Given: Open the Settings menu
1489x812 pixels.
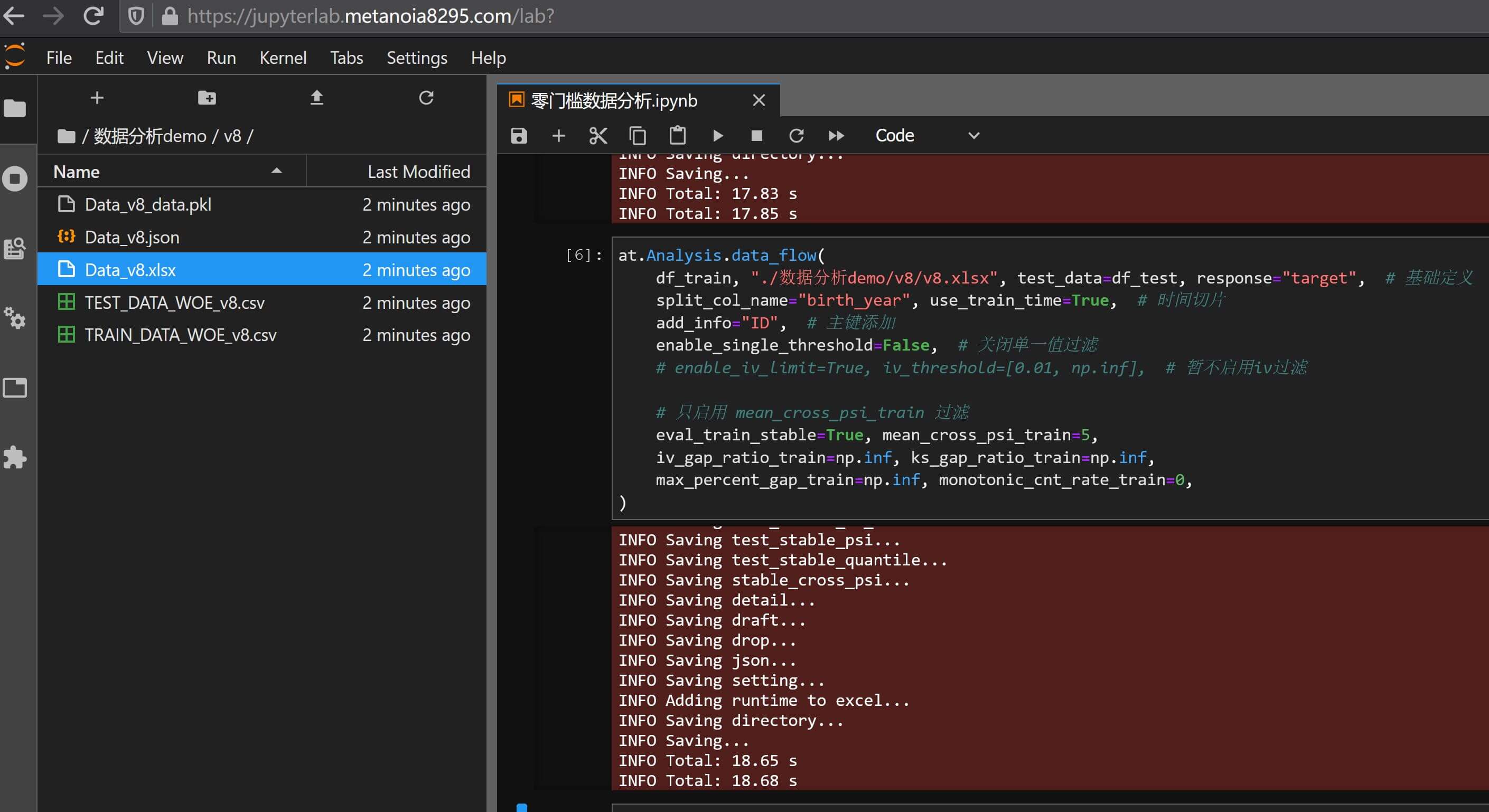Looking at the screenshot, I should click(x=416, y=58).
